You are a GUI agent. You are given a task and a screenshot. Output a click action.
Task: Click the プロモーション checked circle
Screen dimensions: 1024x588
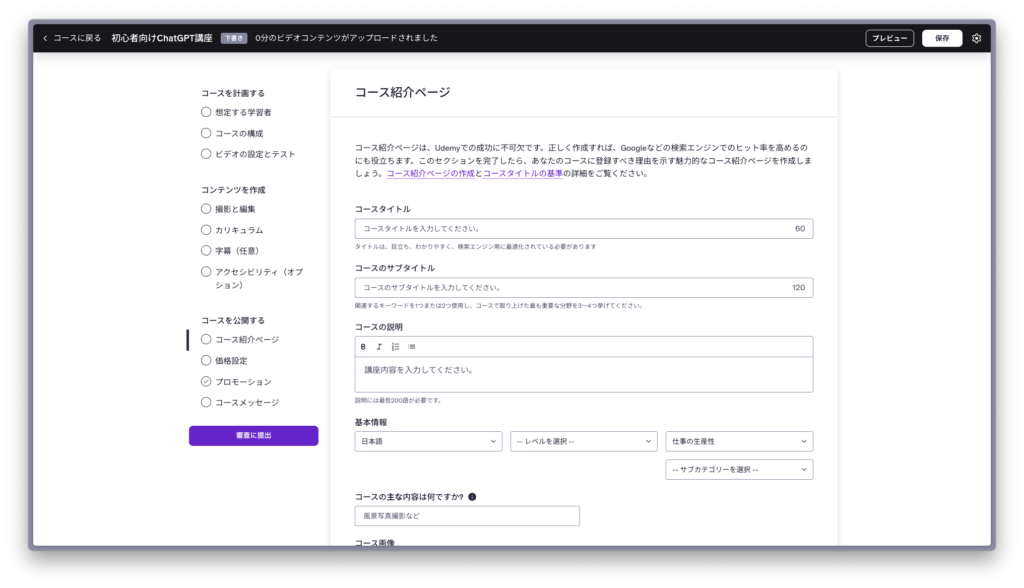point(206,382)
